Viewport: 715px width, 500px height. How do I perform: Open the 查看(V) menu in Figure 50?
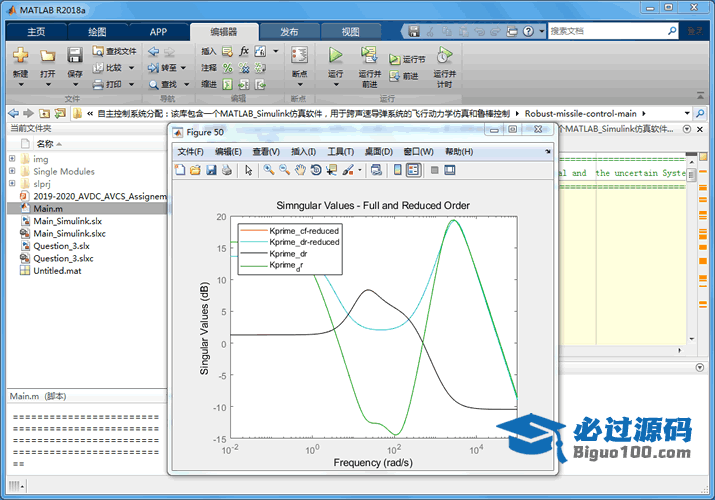pyautogui.click(x=266, y=152)
